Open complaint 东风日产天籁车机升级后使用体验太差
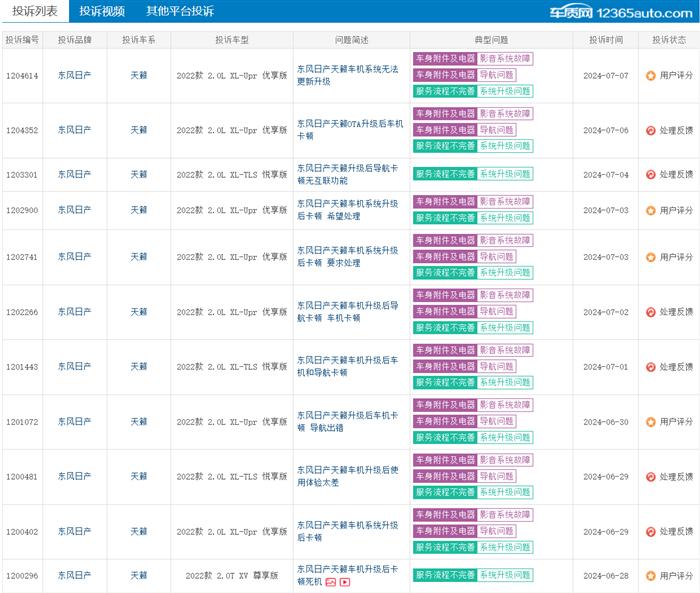Viewport: 700px width, 593px height. coord(348,476)
